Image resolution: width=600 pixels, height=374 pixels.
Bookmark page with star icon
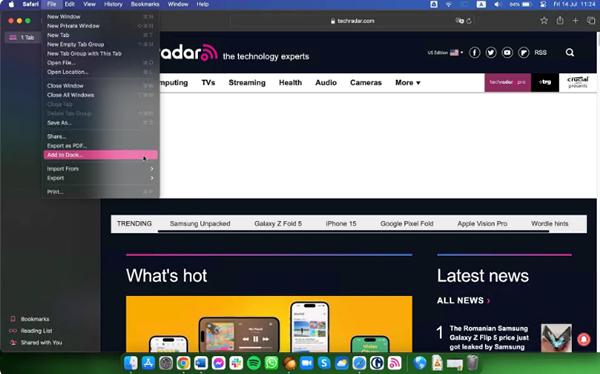(544, 21)
